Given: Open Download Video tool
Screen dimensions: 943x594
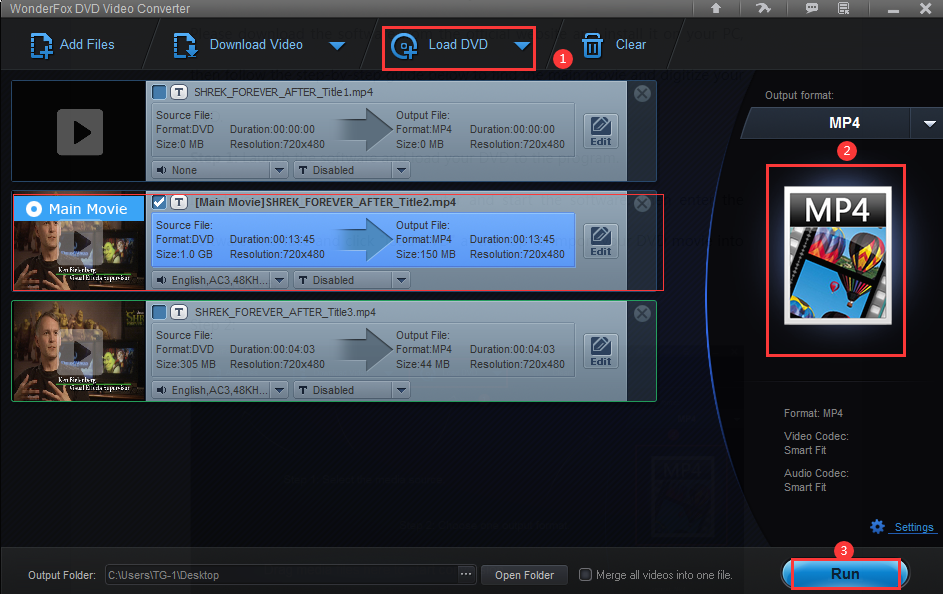Looking at the screenshot, I should tap(238, 45).
